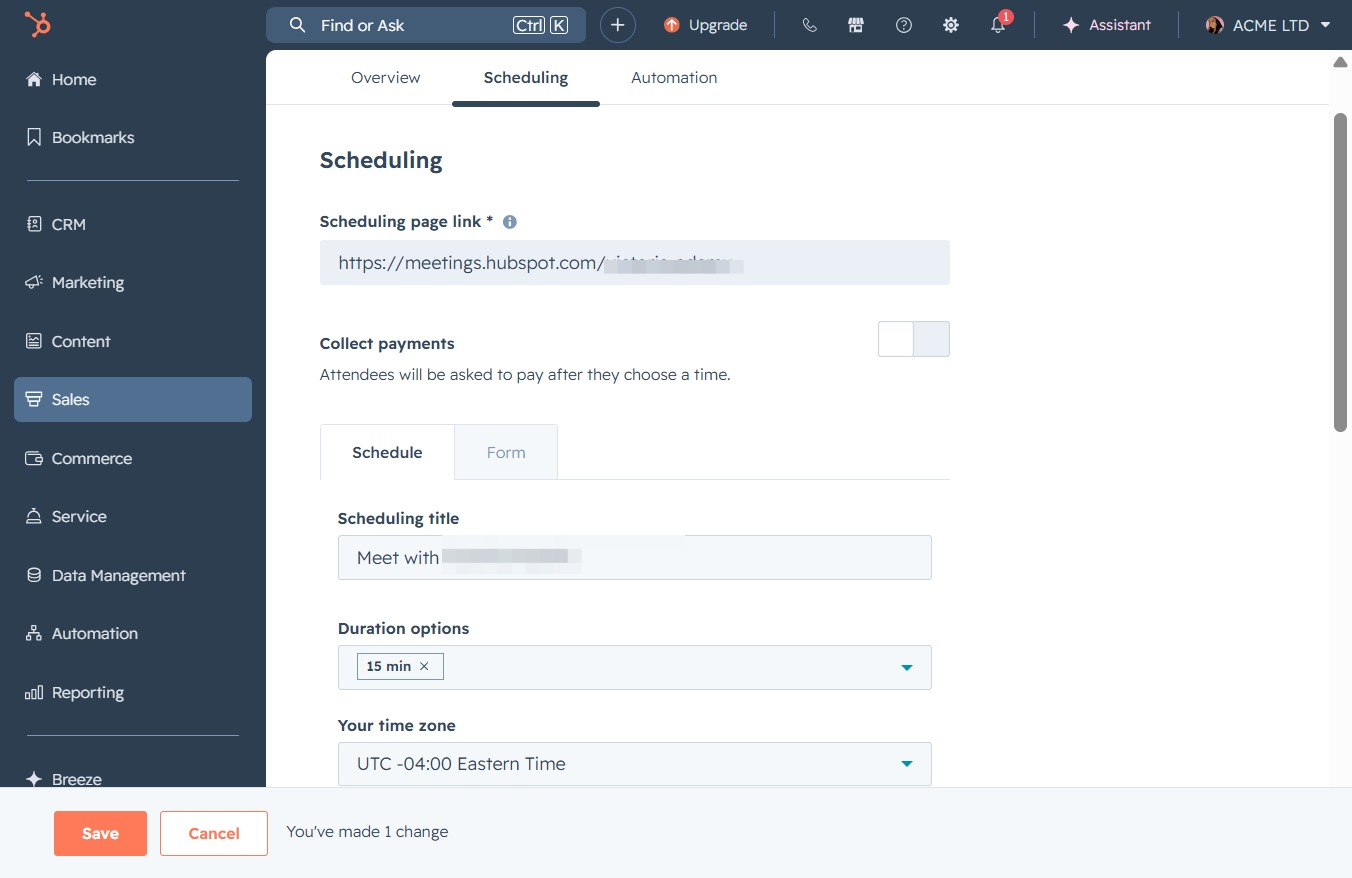This screenshot has width=1352, height=878.
Task: Switch to the Overview tab
Action: 386,77
